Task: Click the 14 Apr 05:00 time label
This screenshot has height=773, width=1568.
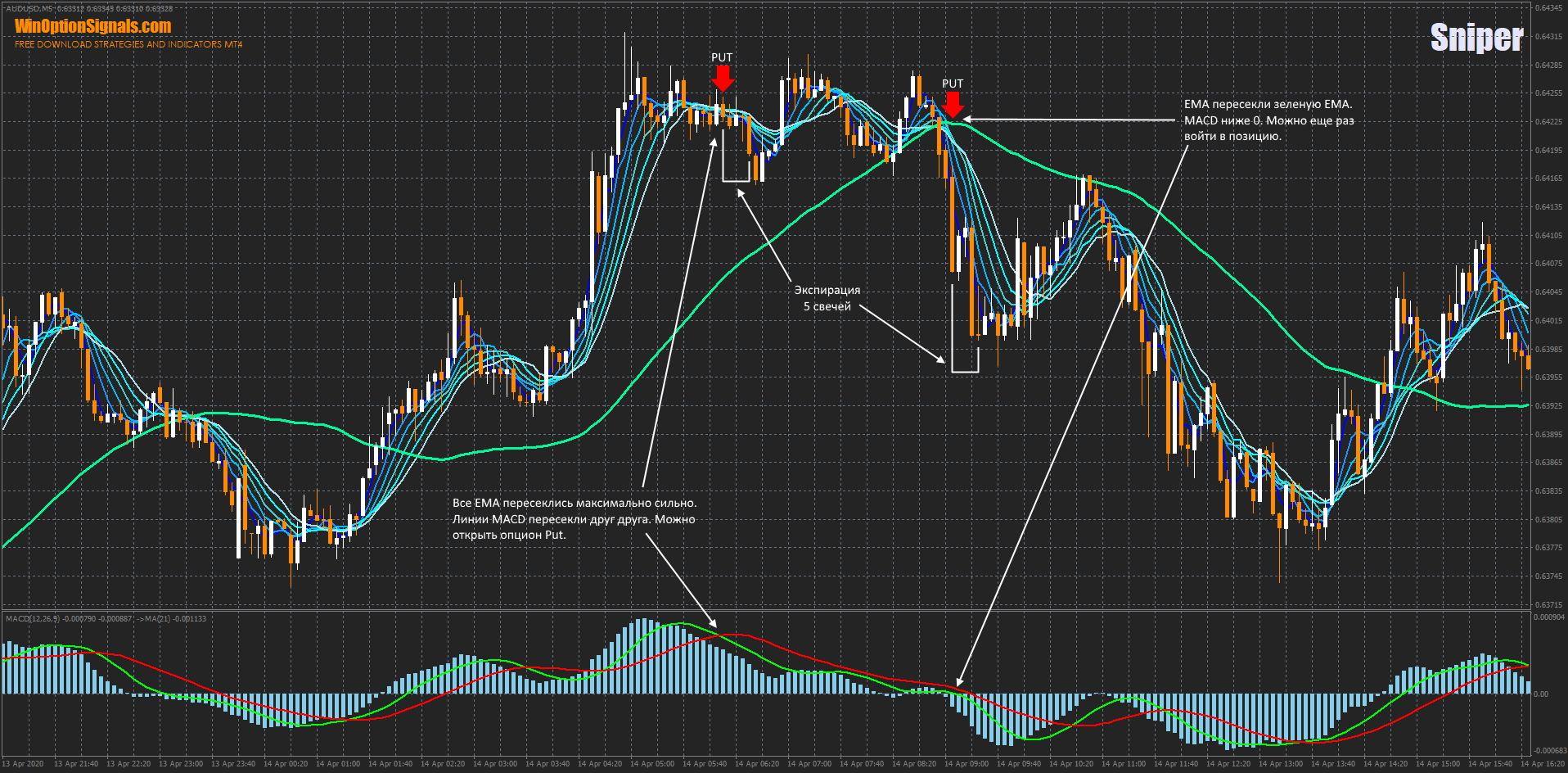Action: [x=652, y=764]
